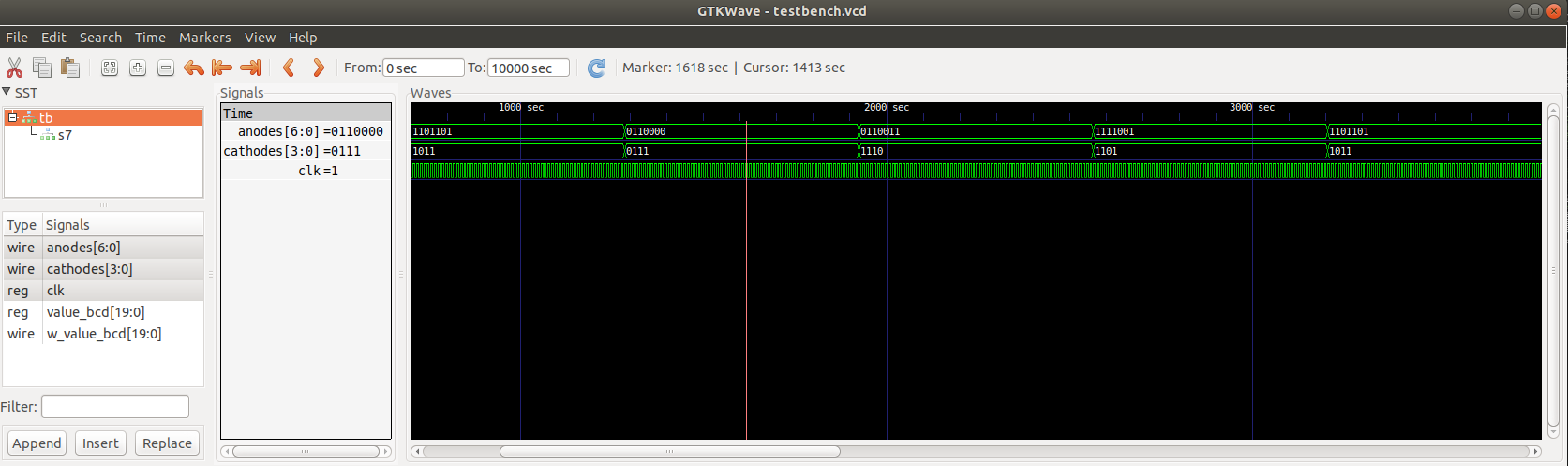Screen dimensions: 1568x466
Task: Click waveform value 1101 on cathodes
Action: [1106, 151]
